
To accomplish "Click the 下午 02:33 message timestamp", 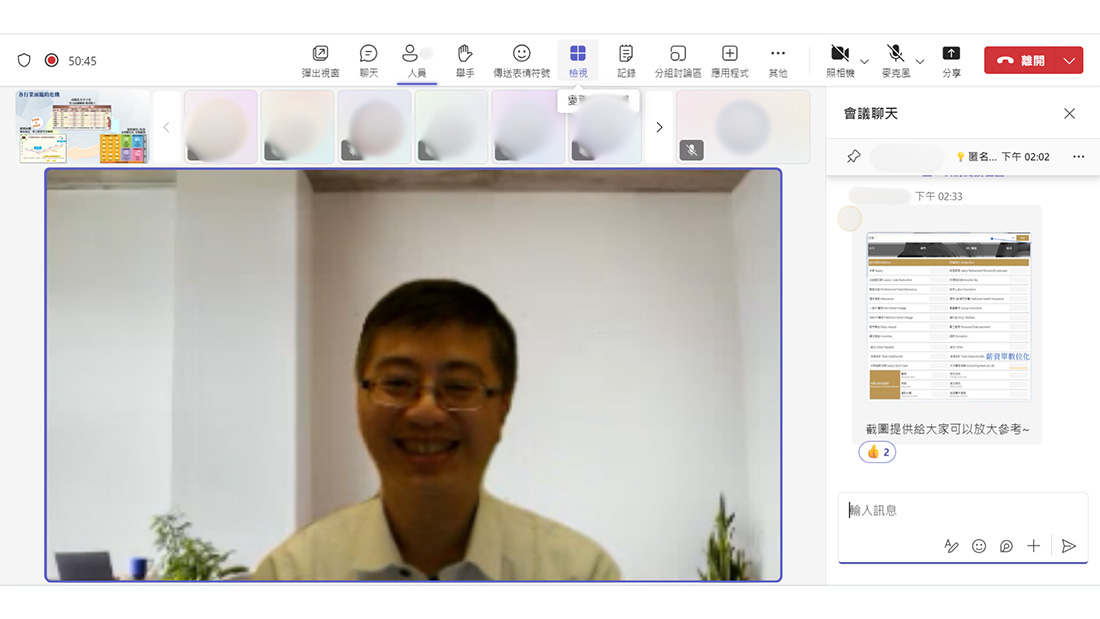I will pyautogui.click(x=939, y=197).
